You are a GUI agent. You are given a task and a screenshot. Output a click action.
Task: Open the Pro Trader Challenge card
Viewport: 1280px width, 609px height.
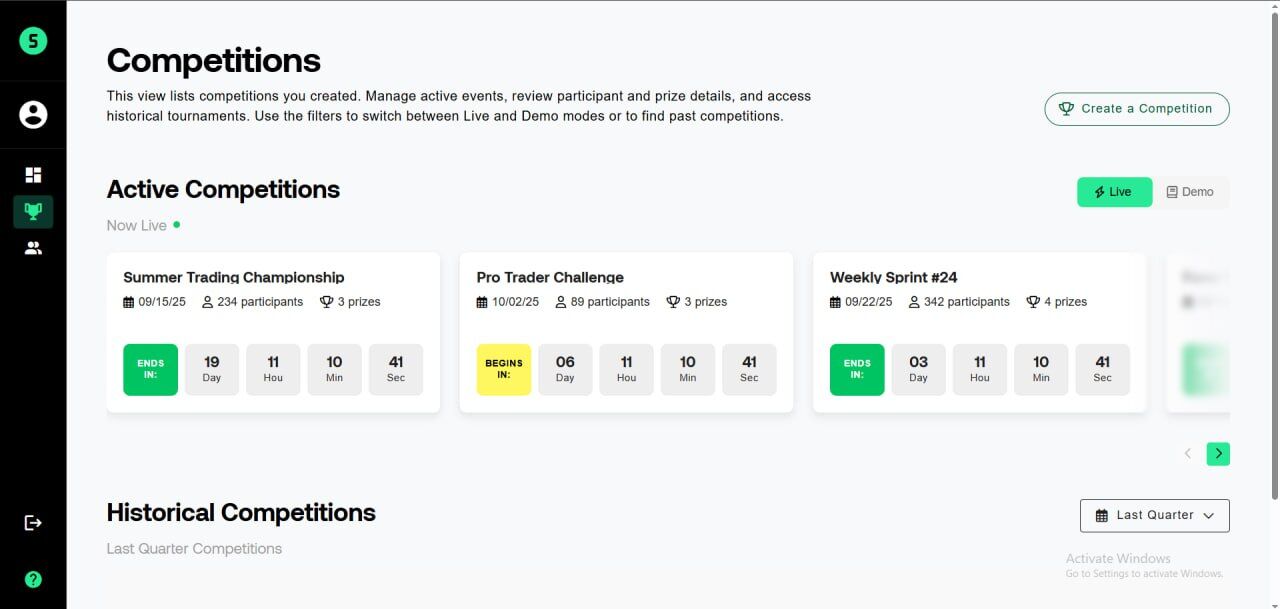pyautogui.click(x=550, y=277)
